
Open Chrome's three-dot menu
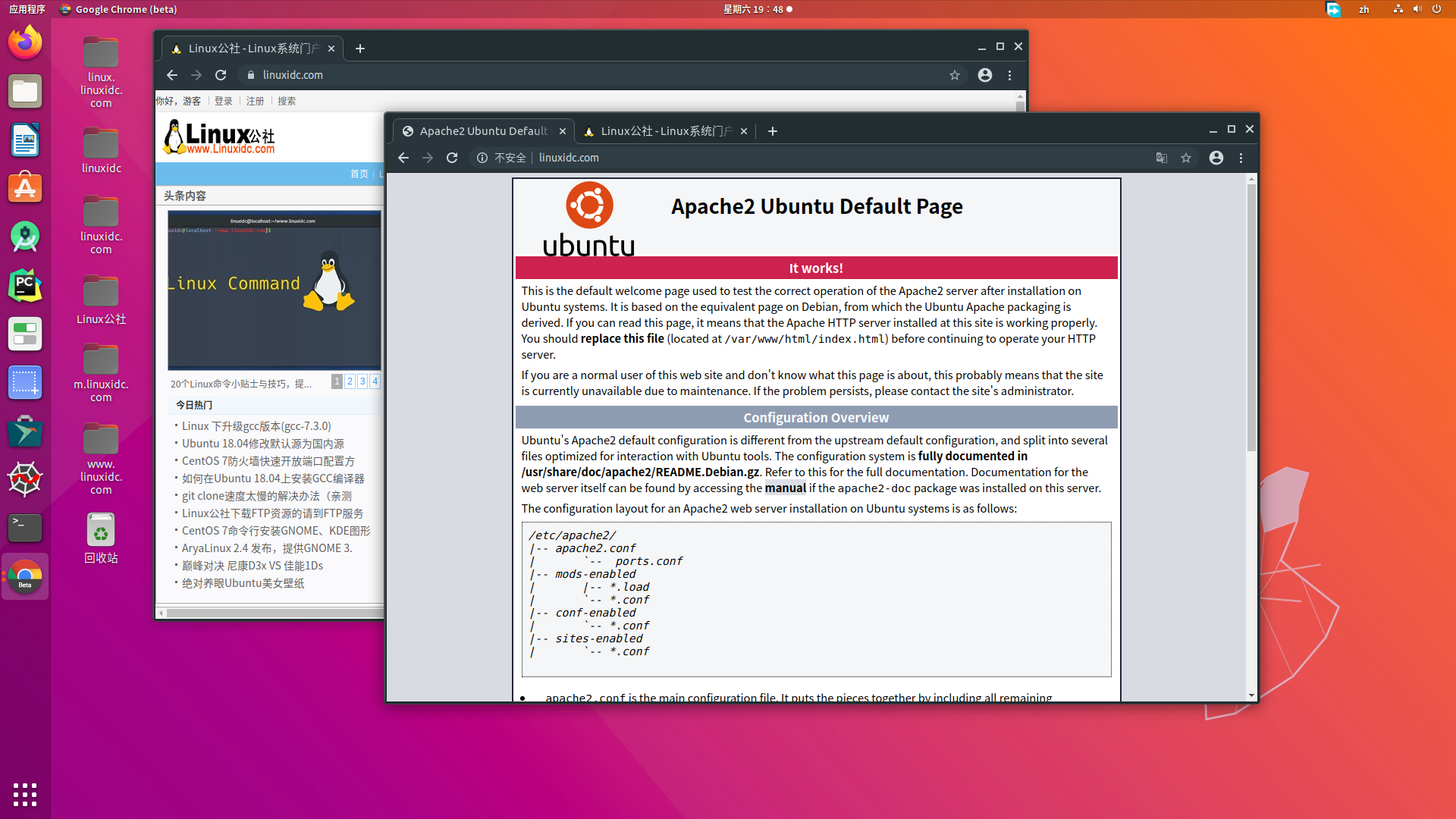tap(1241, 158)
